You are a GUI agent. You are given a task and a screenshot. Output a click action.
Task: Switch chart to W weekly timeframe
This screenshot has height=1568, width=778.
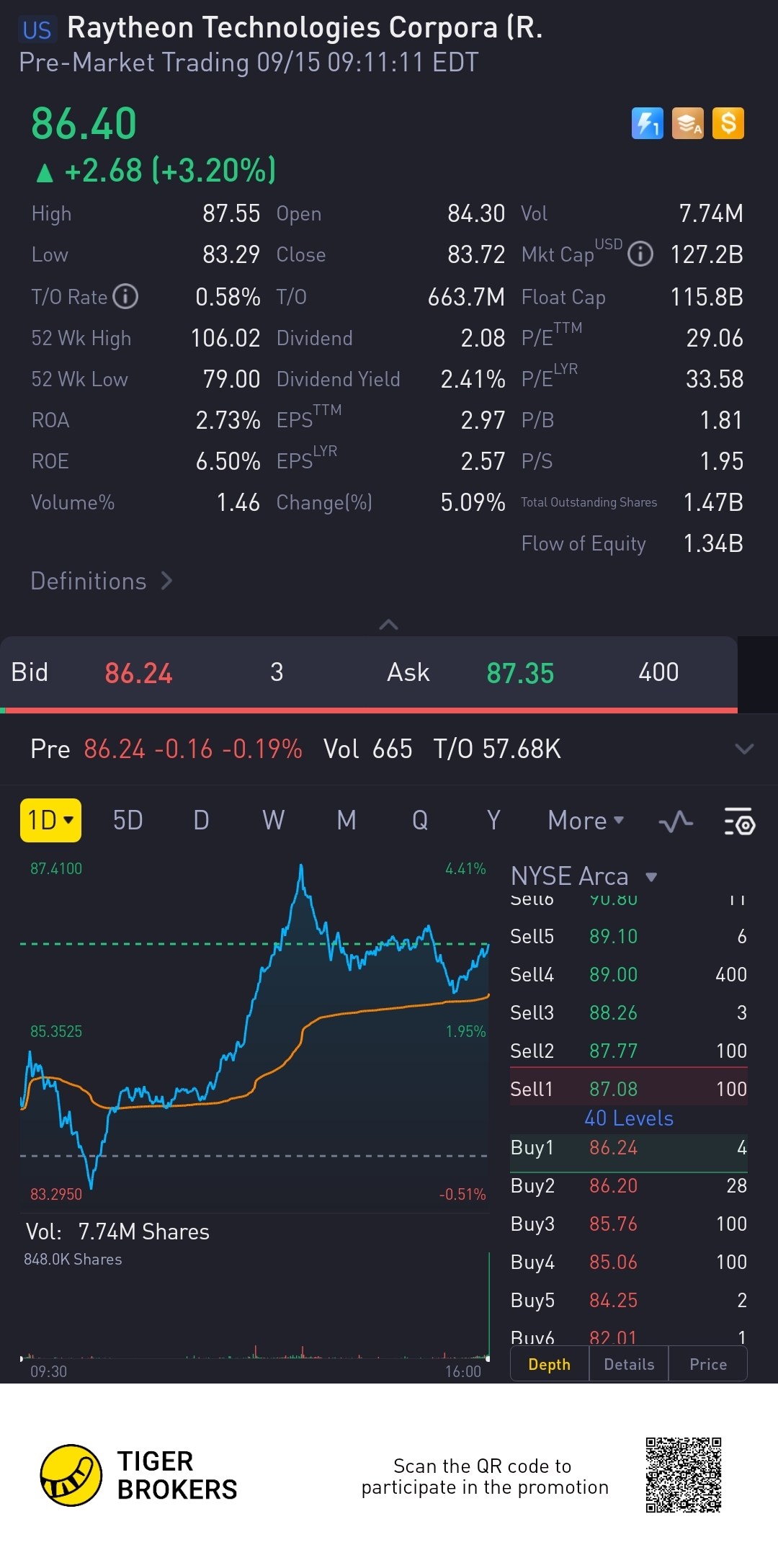pyautogui.click(x=274, y=820)
